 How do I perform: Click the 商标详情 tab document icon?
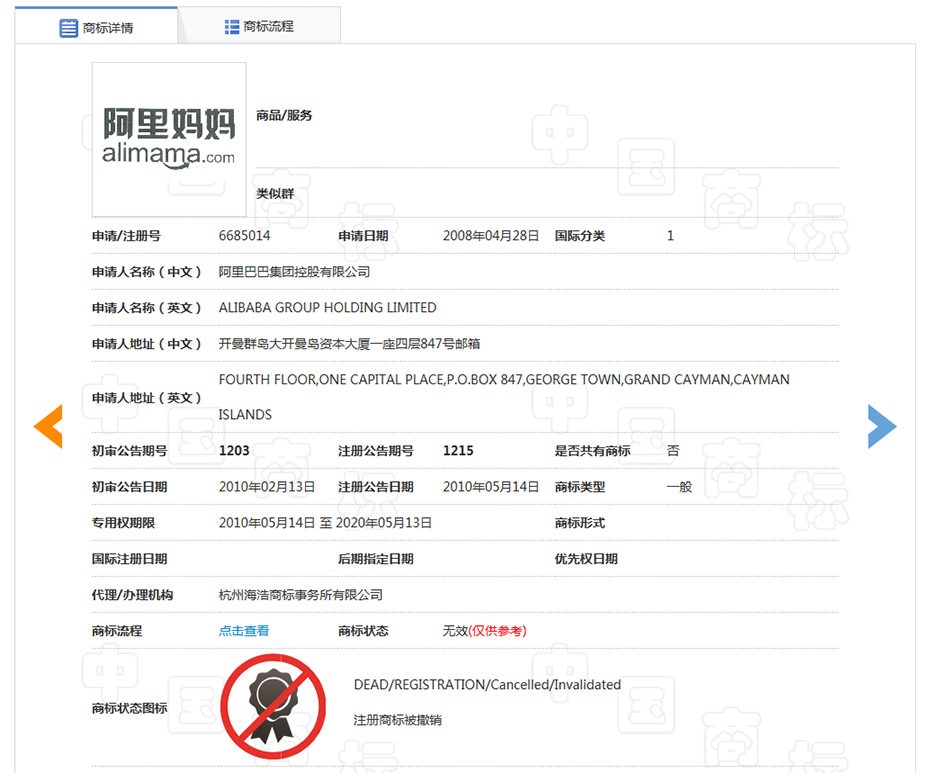coord(68,28)
